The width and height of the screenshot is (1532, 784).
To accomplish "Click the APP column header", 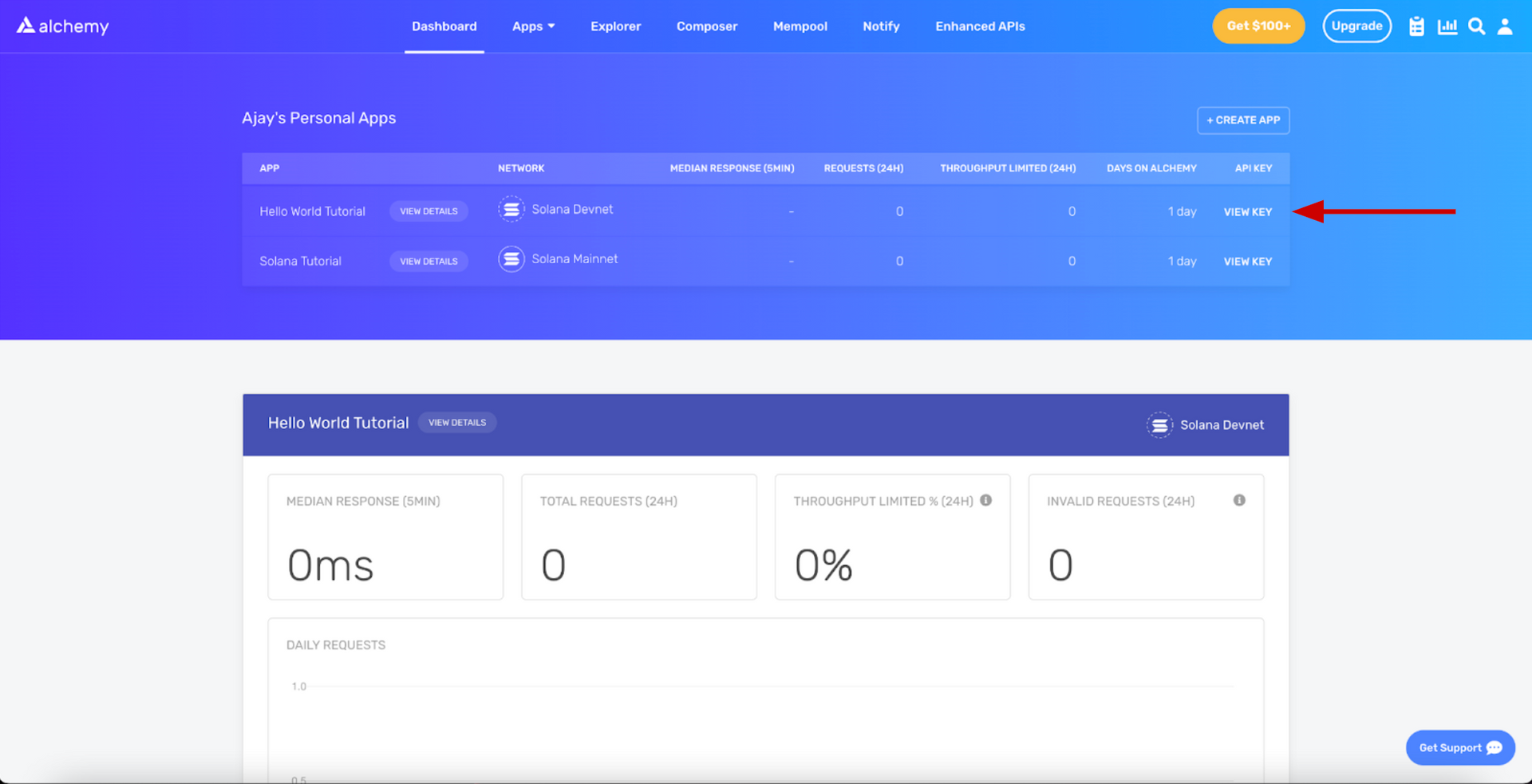I will (270, 168).
